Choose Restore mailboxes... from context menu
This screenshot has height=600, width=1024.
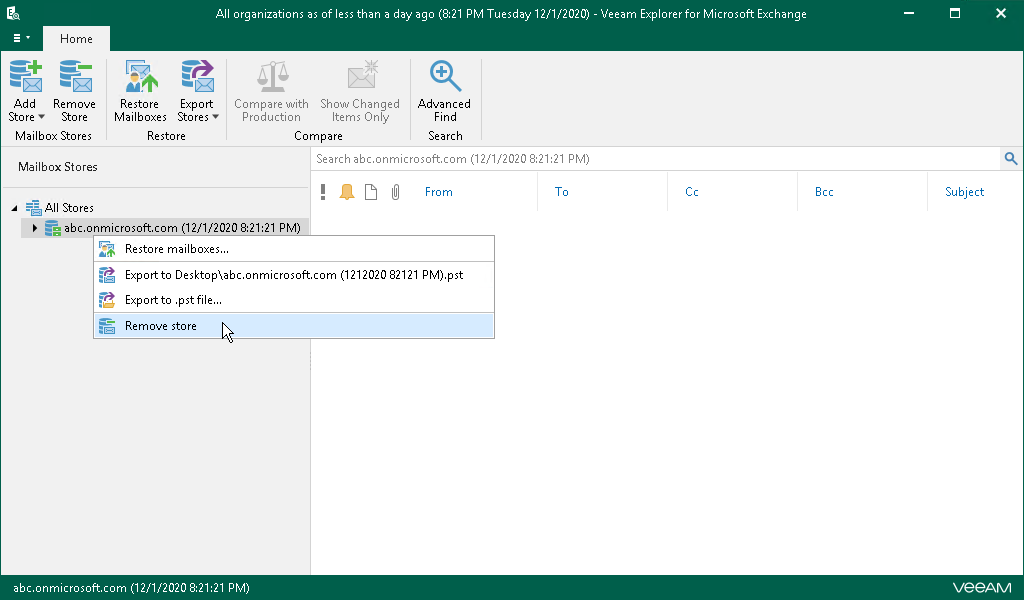pos(294,249)
